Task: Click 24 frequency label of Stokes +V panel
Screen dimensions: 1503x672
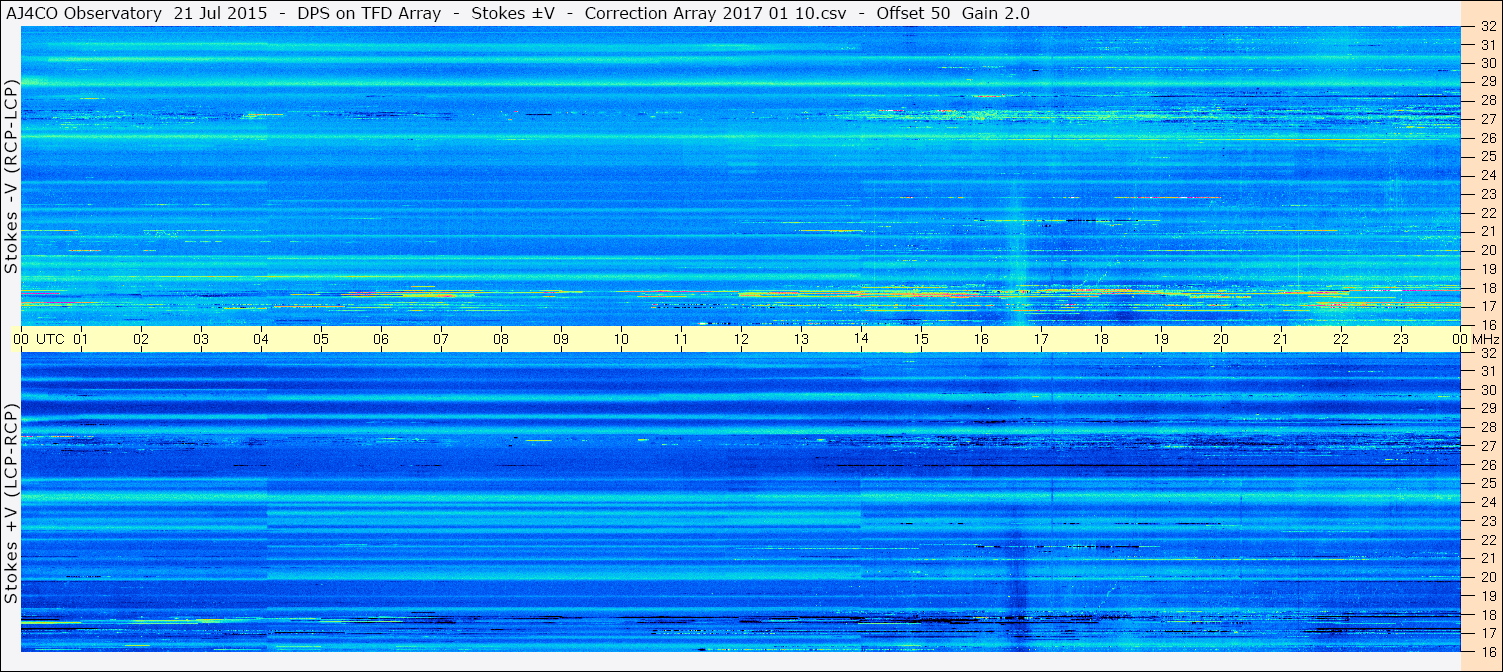Action: [1488, 502]
